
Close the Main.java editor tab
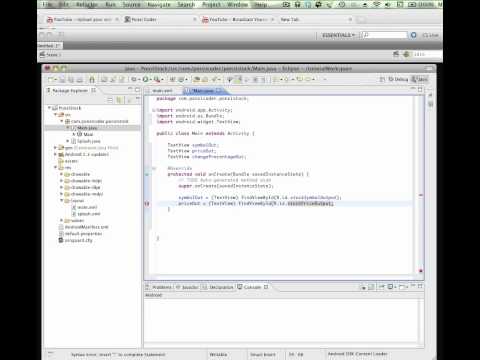tap(219, 90)
